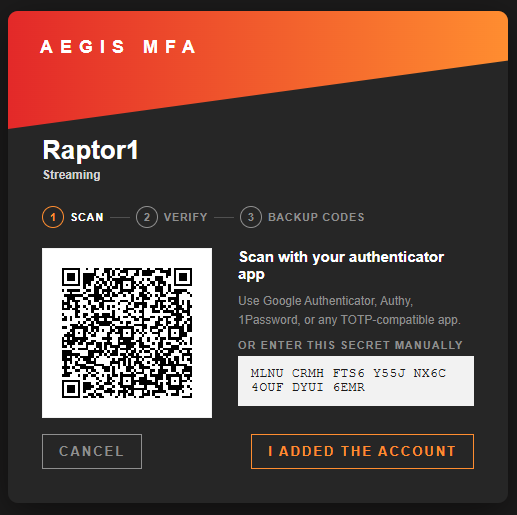Viewport: 517px width, 515px height.
Task: Click the top-right QR finder square
Action: tap(183, 277)
